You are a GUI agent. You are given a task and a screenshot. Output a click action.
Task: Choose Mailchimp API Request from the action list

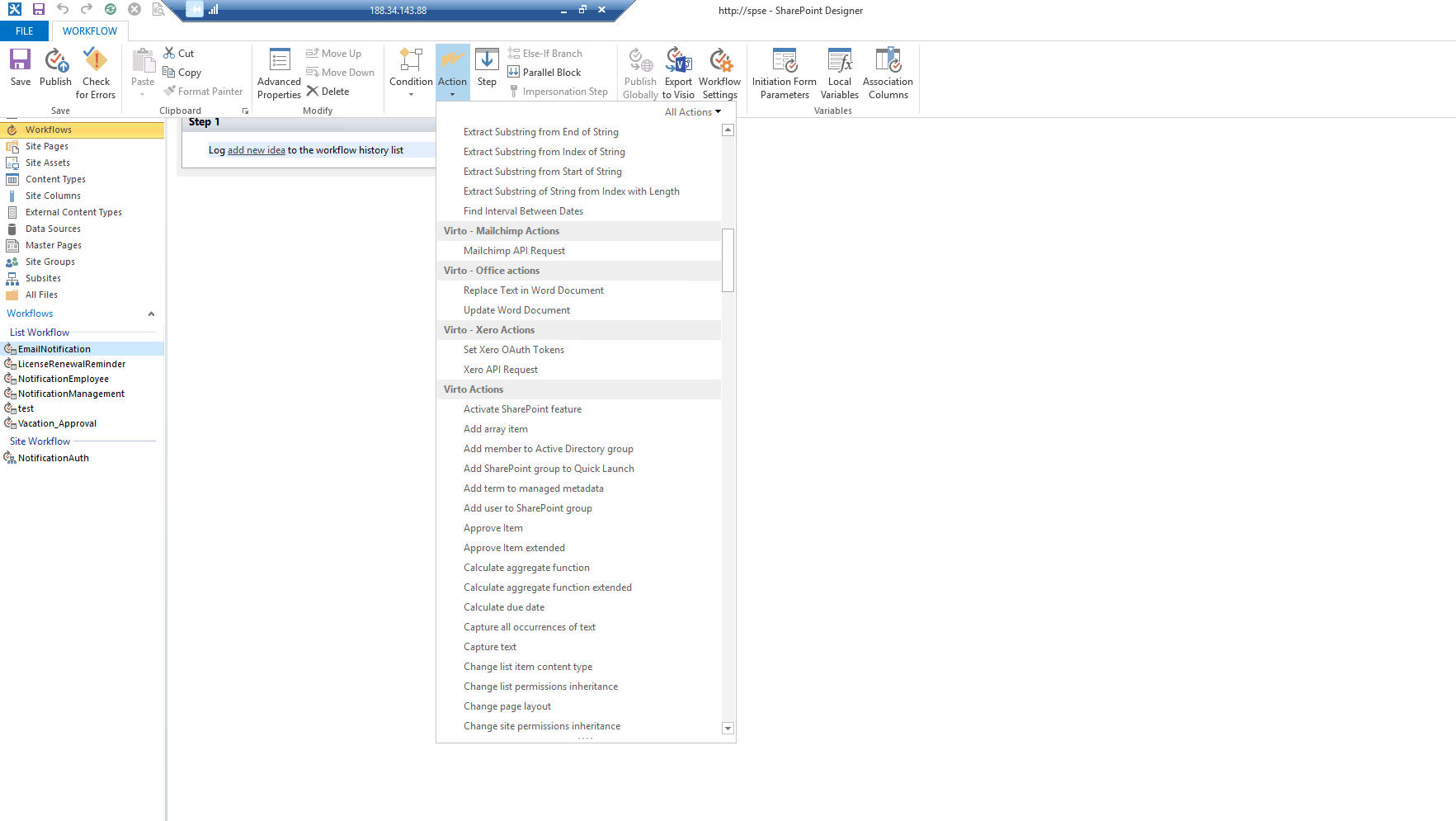(x=514, y=251)
